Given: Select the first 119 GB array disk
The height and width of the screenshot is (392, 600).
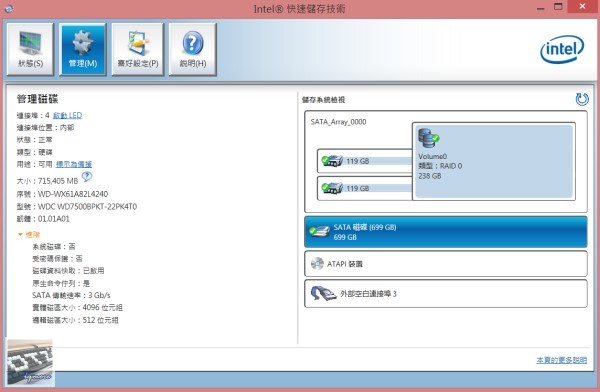Looking at the screenshot, I should [x=365, y=161].
